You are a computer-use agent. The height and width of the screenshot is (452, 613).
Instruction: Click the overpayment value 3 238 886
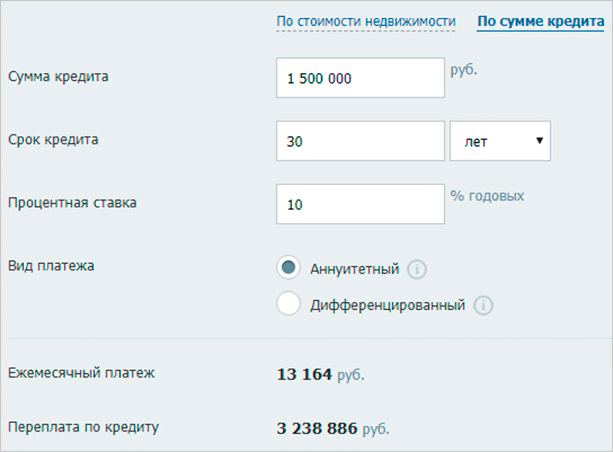(x=317, y=428)
